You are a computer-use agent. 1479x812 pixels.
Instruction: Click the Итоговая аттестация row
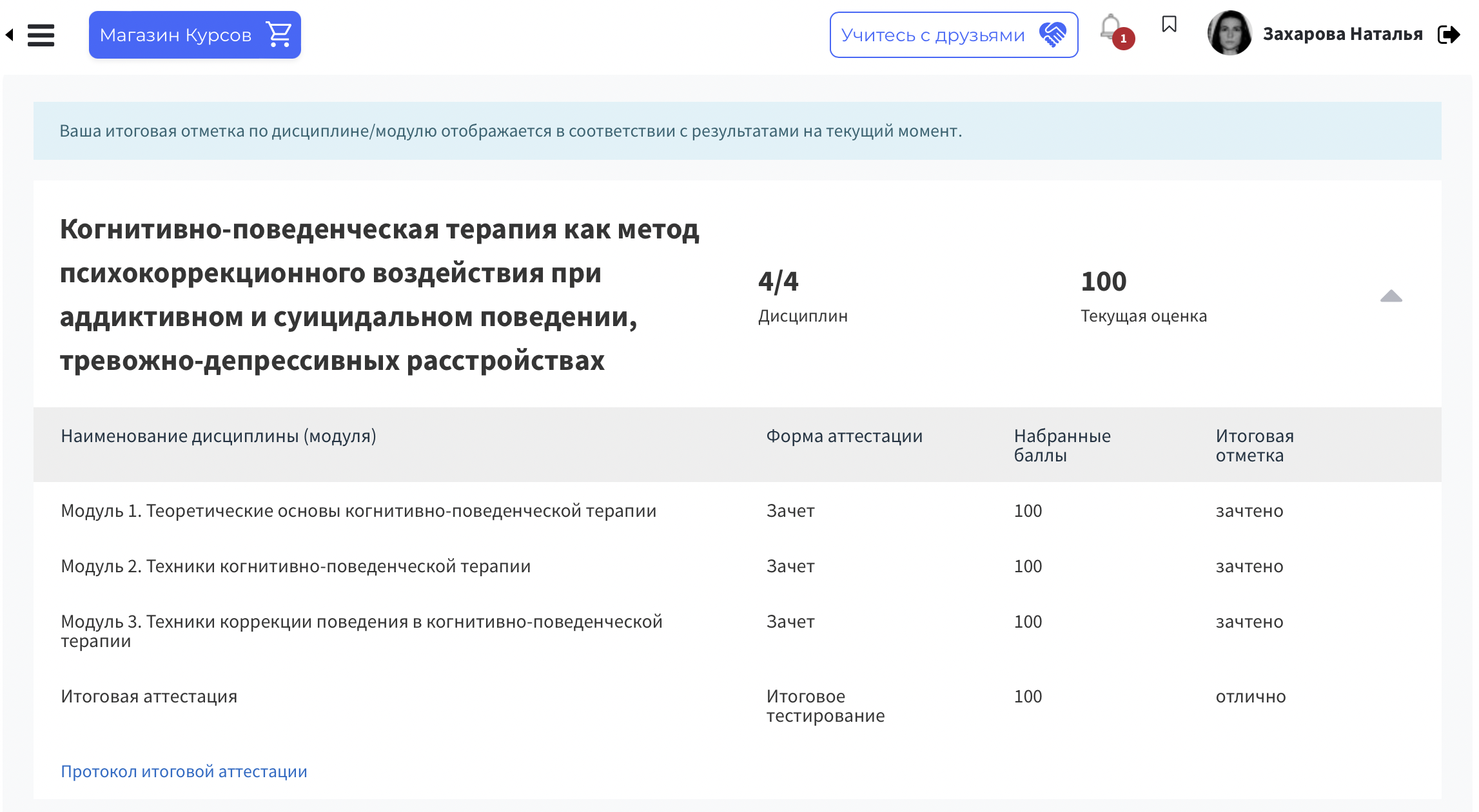(x=149, y=697)
